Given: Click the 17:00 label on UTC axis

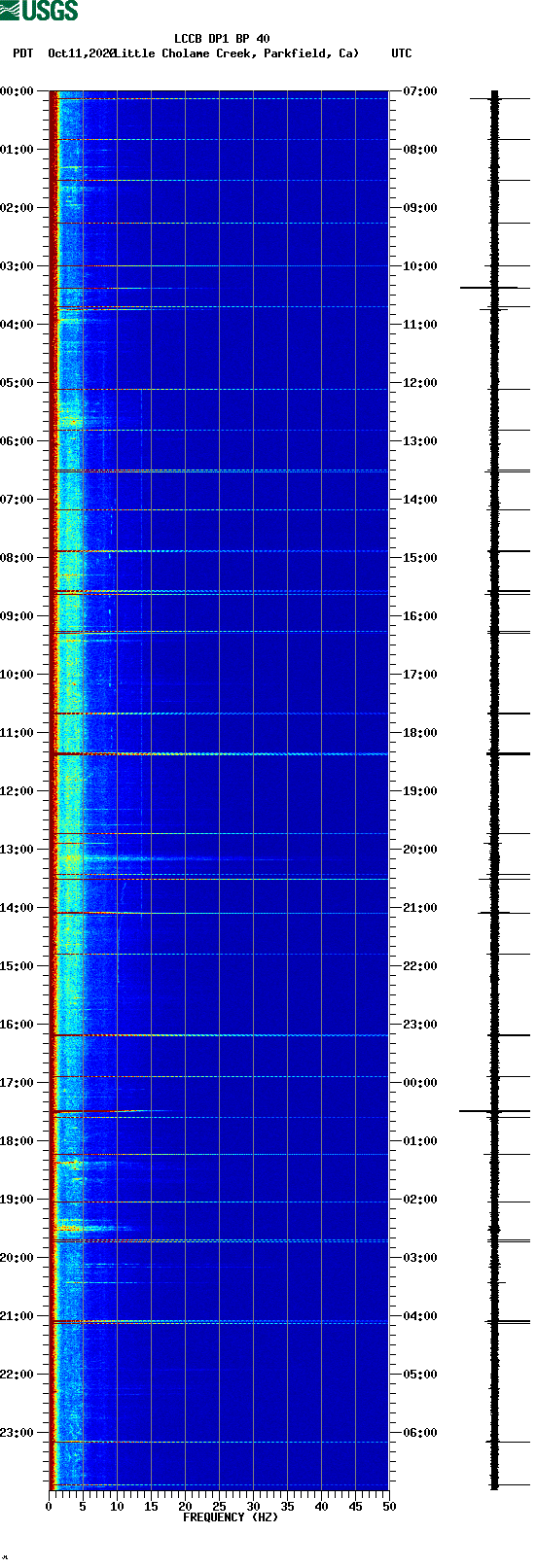Looking at the screenshot, I should (x=420, y=675).
